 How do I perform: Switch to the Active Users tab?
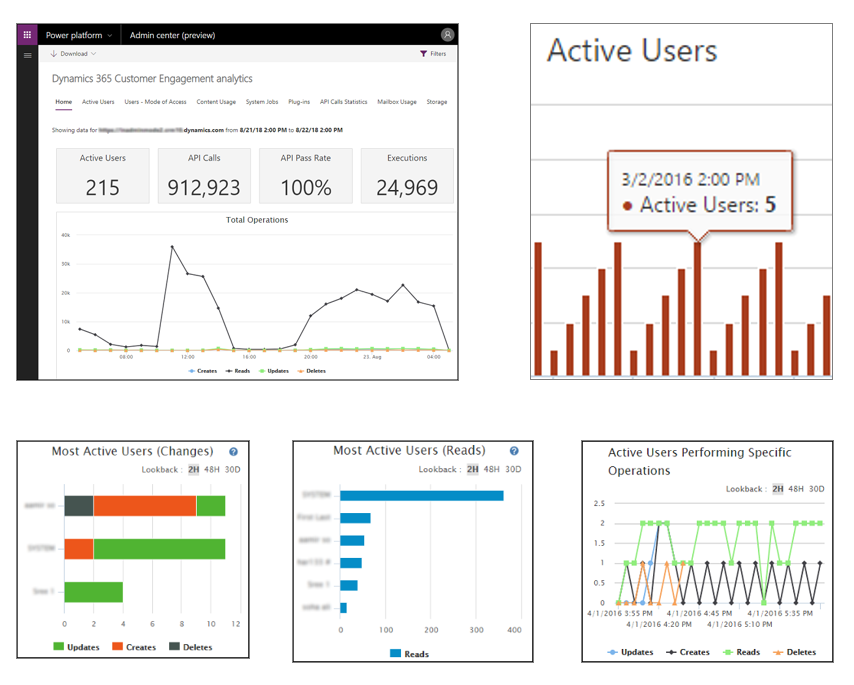coord(98,102)
